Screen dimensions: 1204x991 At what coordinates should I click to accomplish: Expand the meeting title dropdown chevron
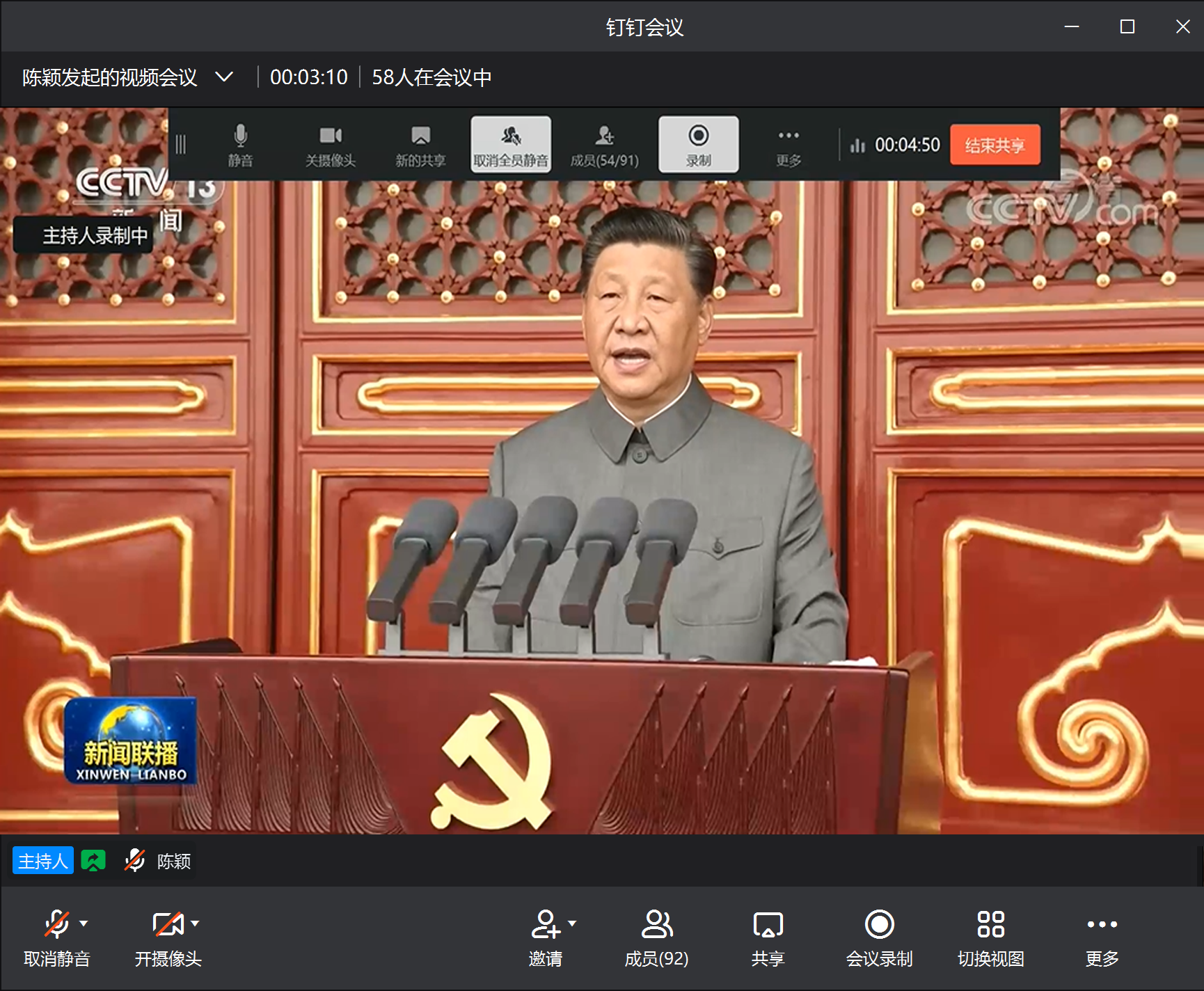click(x=224, y=77)
